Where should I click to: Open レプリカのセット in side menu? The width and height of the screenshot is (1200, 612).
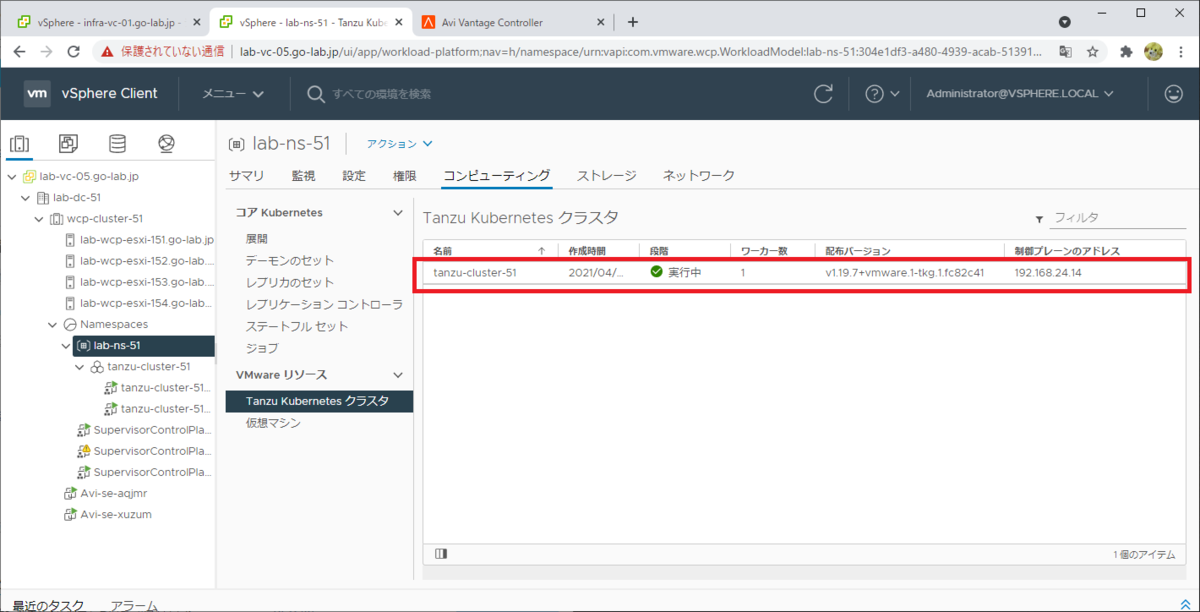(x=290, y=283)
